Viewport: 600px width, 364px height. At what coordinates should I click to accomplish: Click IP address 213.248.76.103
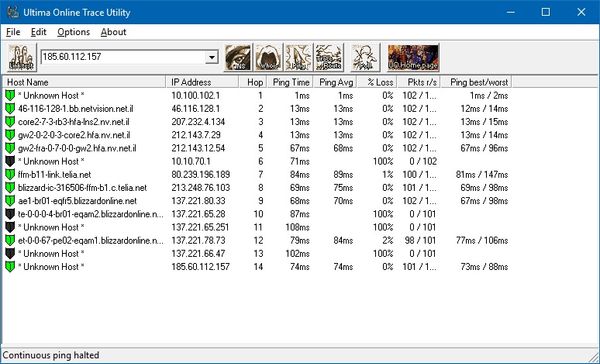(x=201, y=188)
